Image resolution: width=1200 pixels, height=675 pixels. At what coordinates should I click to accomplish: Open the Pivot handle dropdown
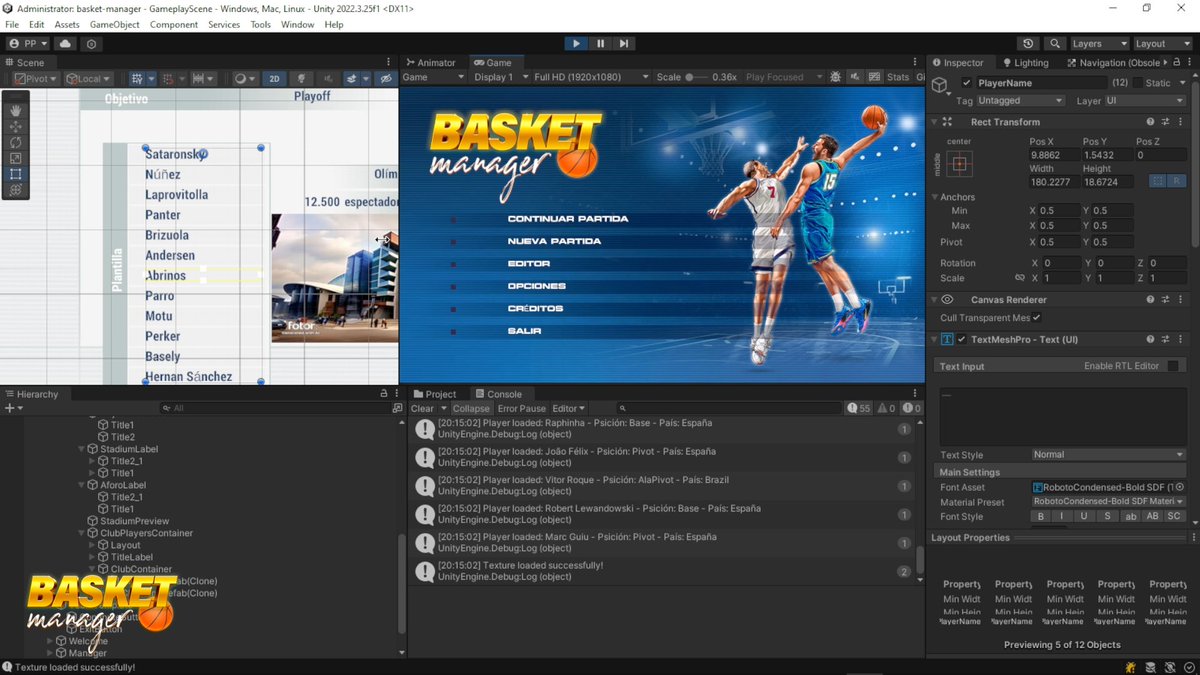pyautogui.click(x=35, y=79)
